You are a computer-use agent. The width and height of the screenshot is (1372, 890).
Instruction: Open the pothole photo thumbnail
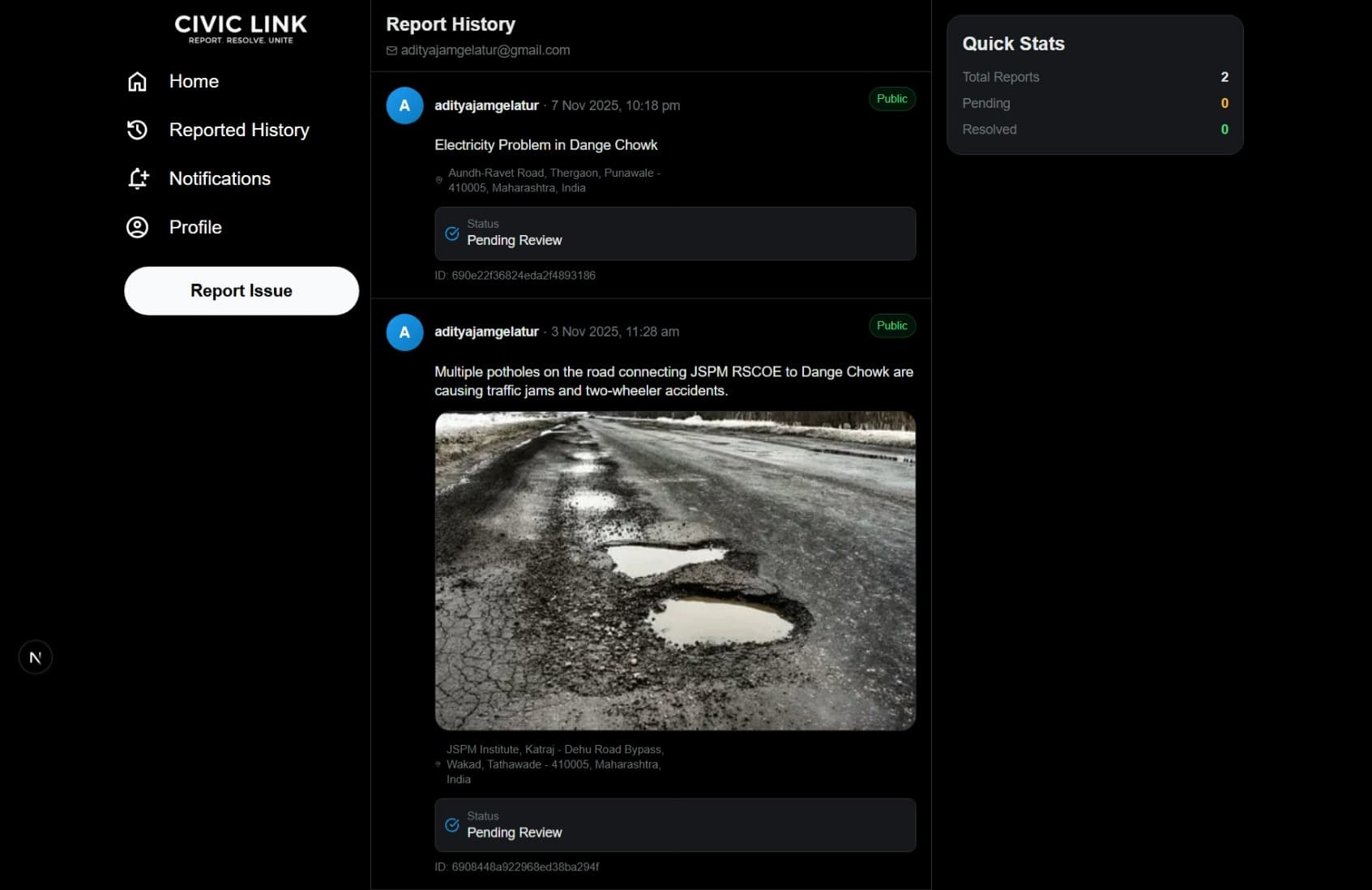(x=675, y=570)
